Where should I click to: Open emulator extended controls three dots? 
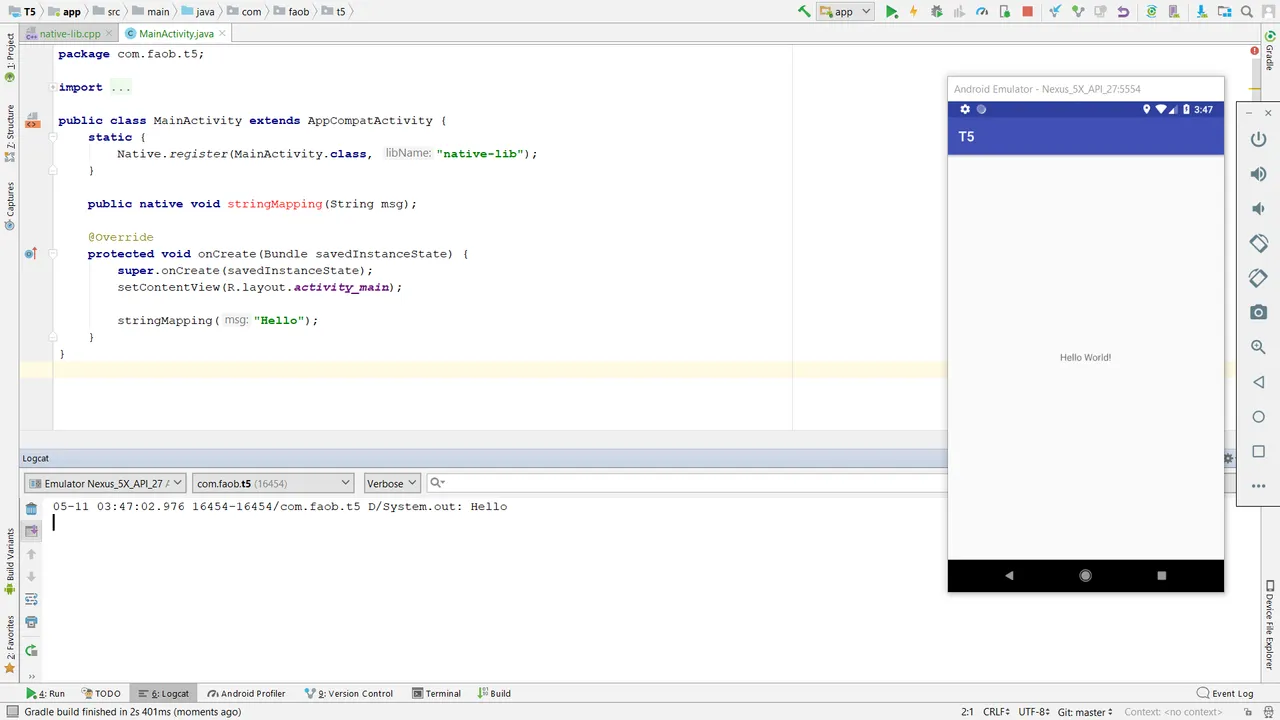point(1258,486)
